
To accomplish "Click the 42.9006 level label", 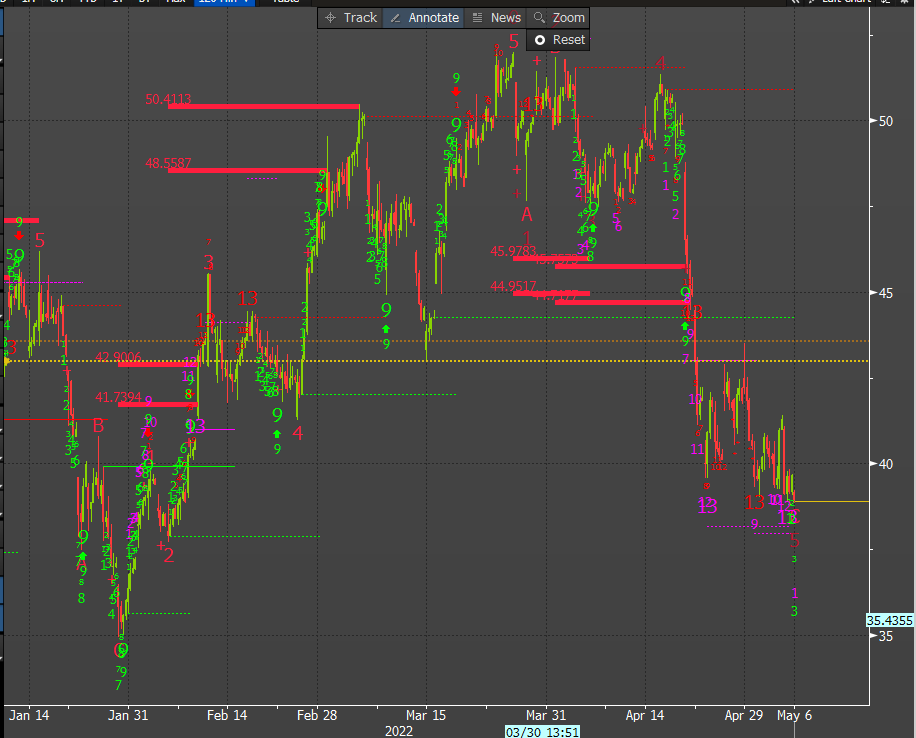I will click(x=119, y=357).
